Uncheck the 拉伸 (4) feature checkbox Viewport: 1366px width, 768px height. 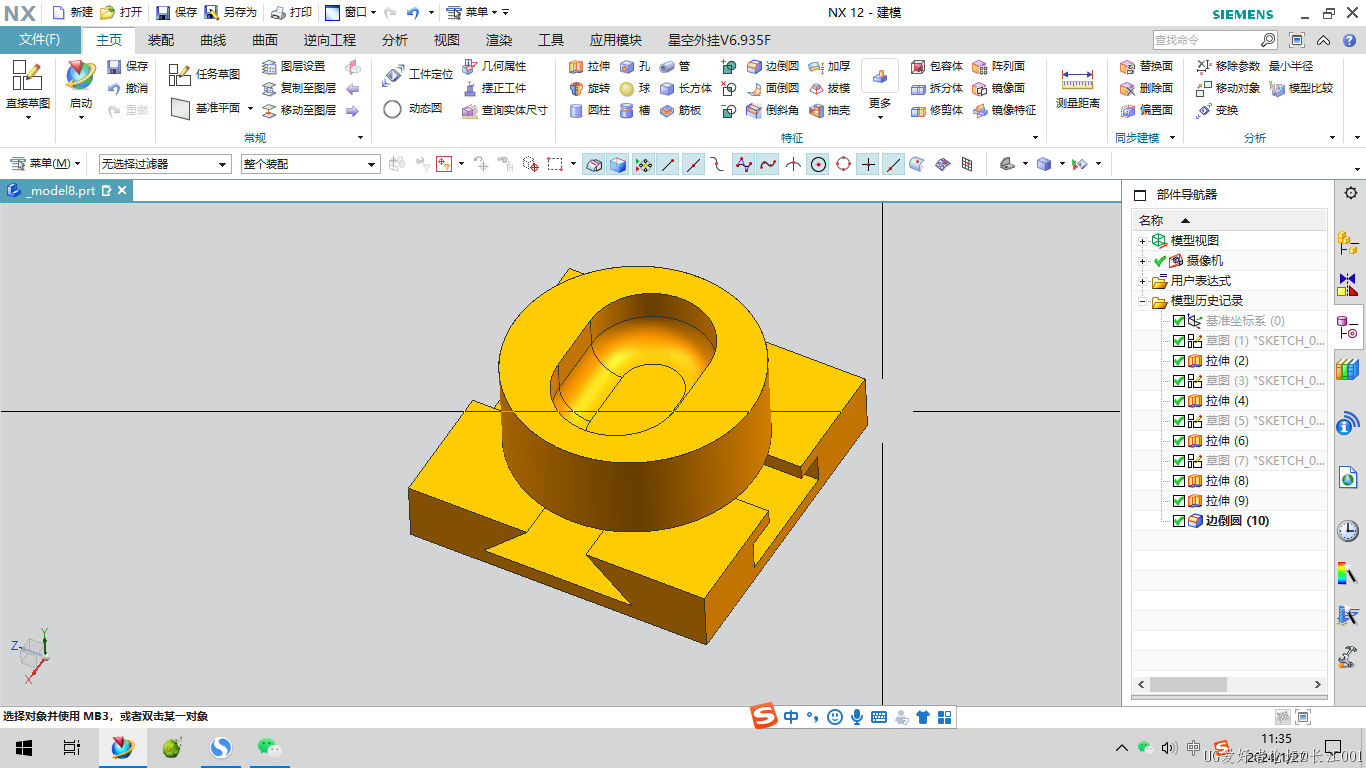point(1179,401)
